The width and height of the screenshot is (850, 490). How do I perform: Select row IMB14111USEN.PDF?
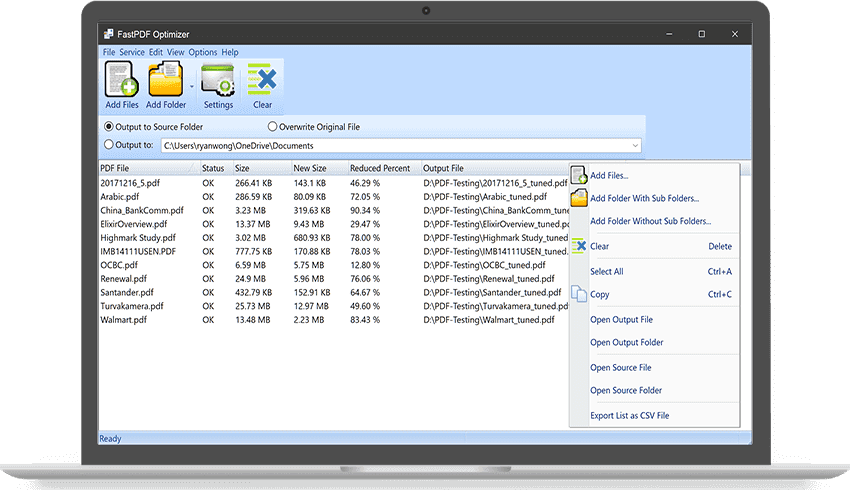[334, 252]
